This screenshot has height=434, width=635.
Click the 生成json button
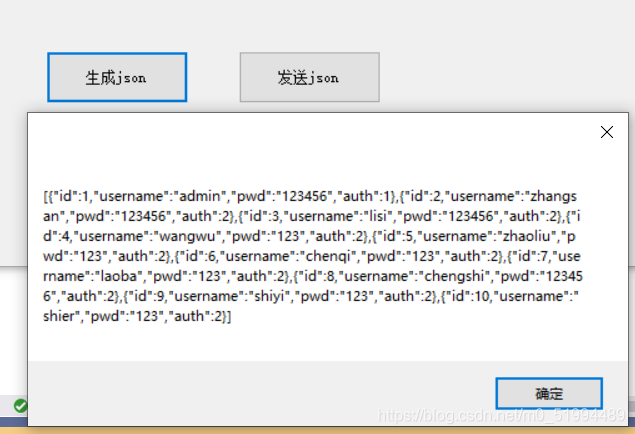coord(117,77)
